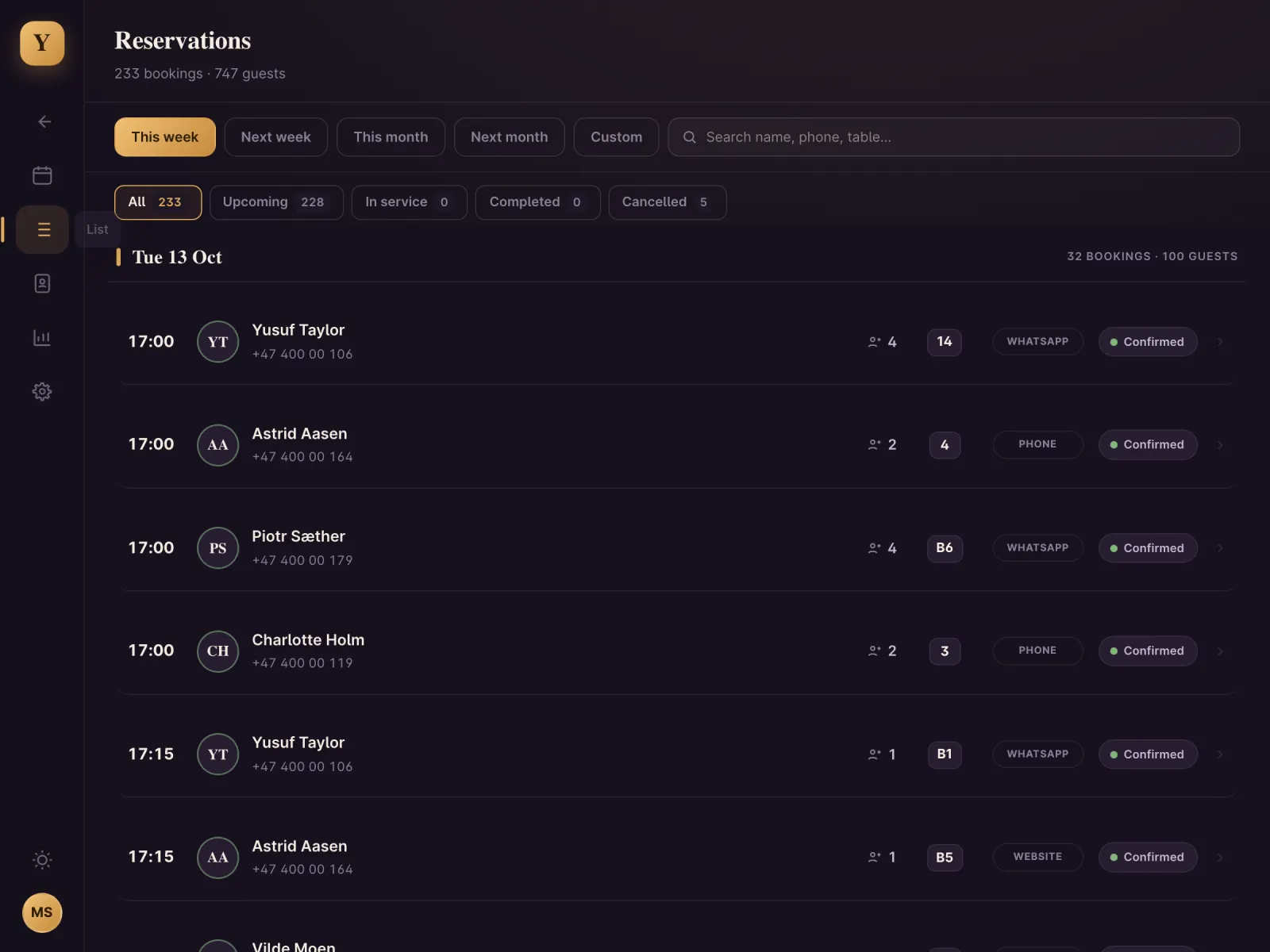This screenshot has height=952, width=1270.
Task: Expand the 17:00 Yusuf Taylor row chevron
Action: pos(1220,342)
